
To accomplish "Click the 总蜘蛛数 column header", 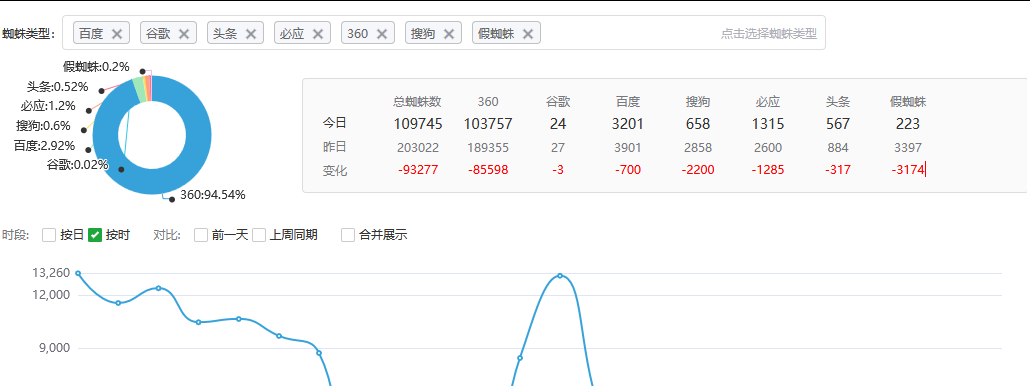I will [x=418, y=102].
